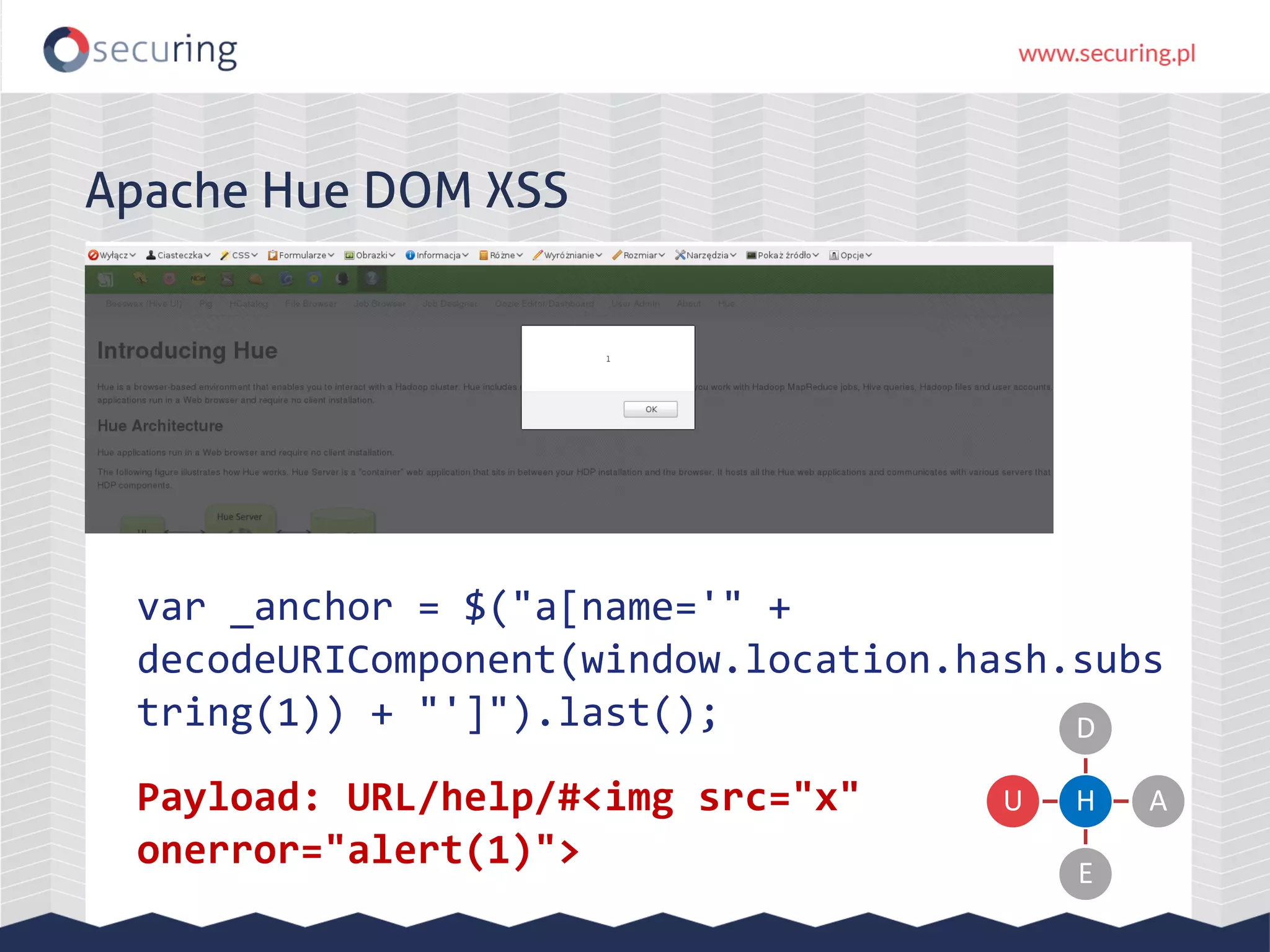
Task: Open the Job Designer icon
Action: tap(285, 279)
